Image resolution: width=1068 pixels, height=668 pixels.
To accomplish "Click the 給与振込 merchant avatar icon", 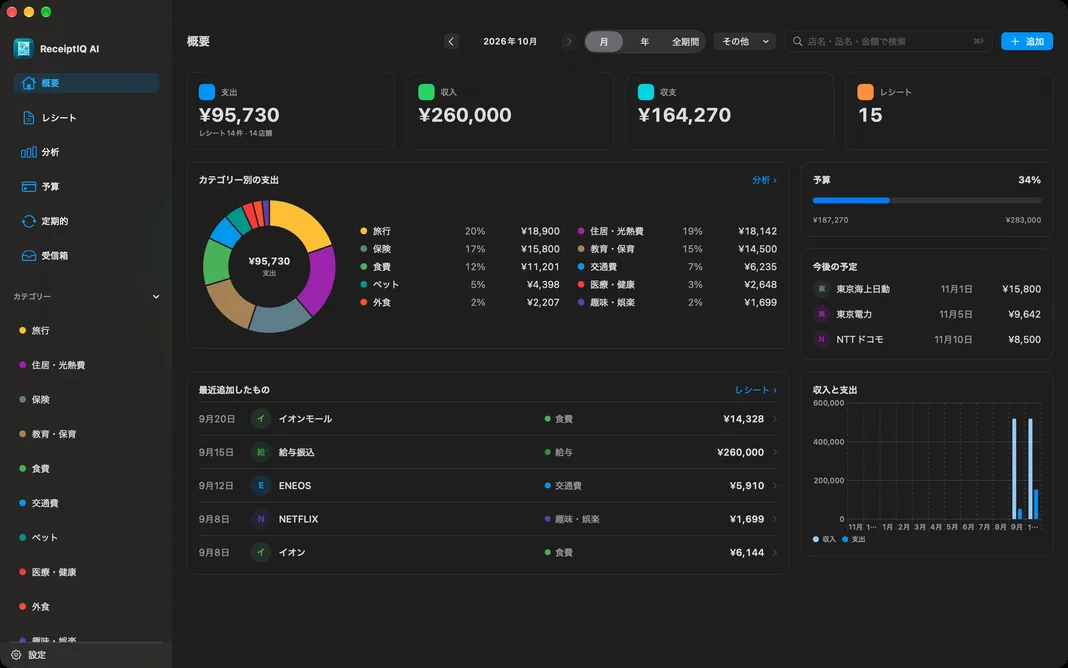I will tap(260, 452).
